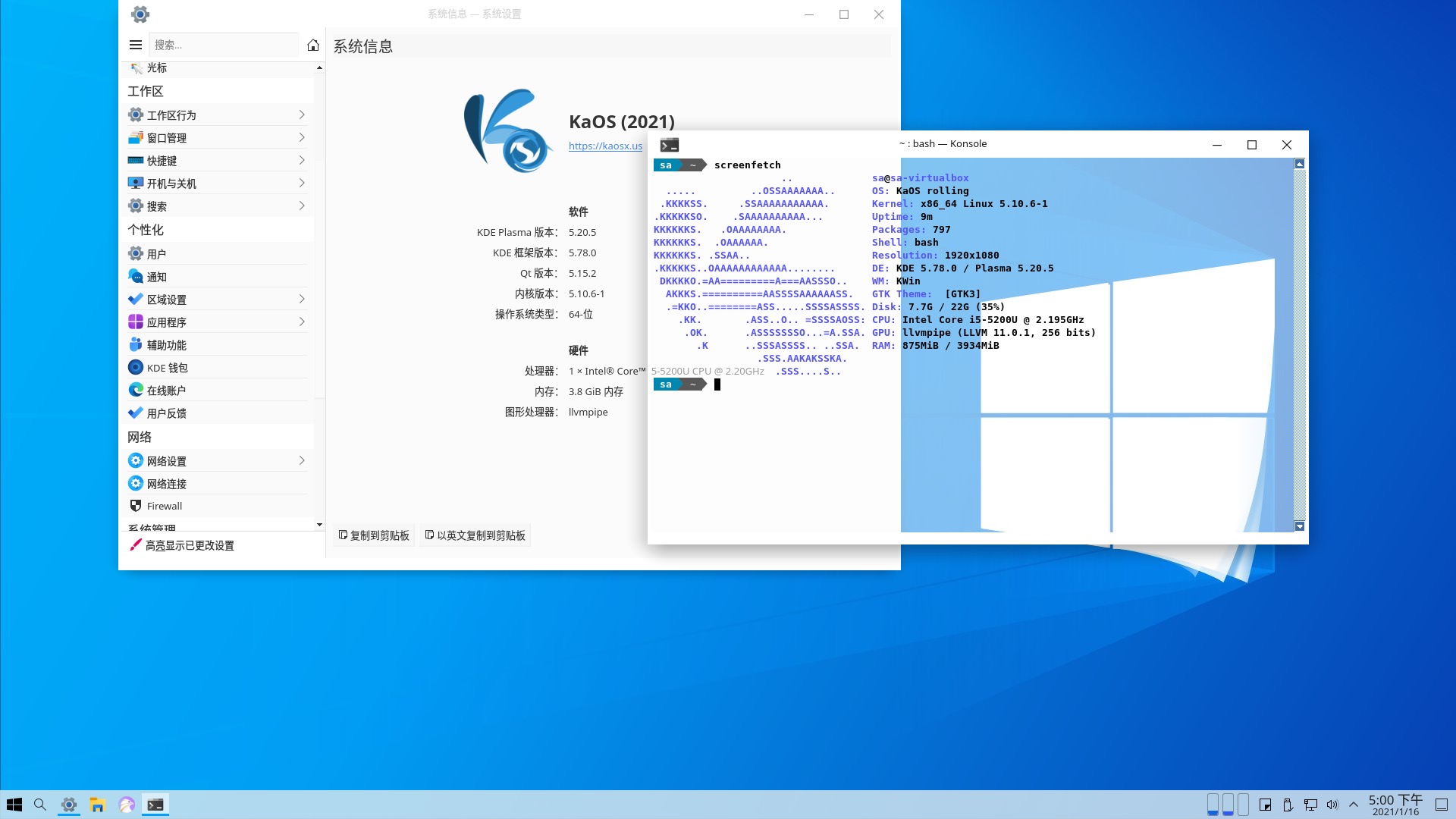The image size is (1456, 819).
Task: Click the settings search input field
Action: [224, 45]
